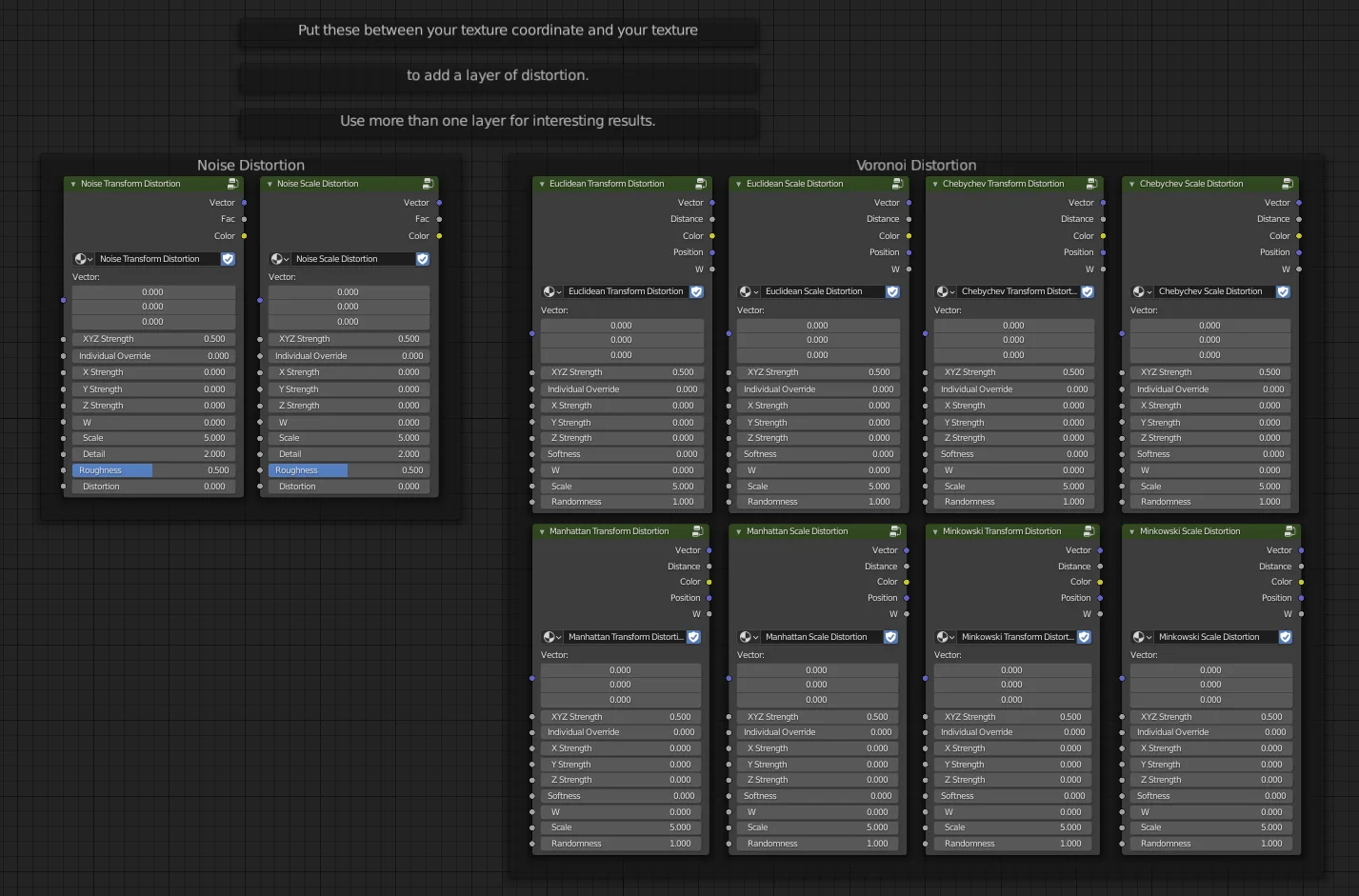
Task: Collapse the Manhattan Transform Distortion node
Action: [542, 530]
